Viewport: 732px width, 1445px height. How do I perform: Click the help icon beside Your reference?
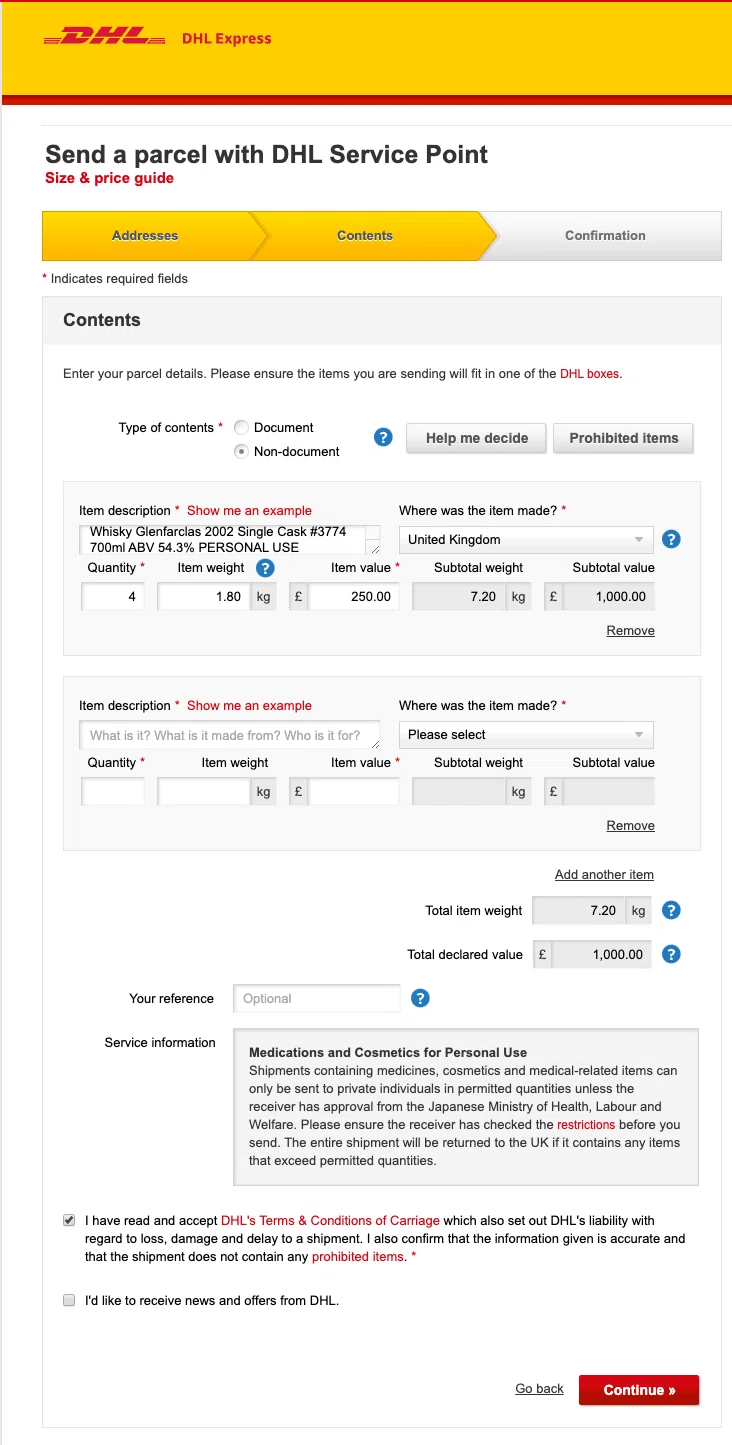(421, 998)
